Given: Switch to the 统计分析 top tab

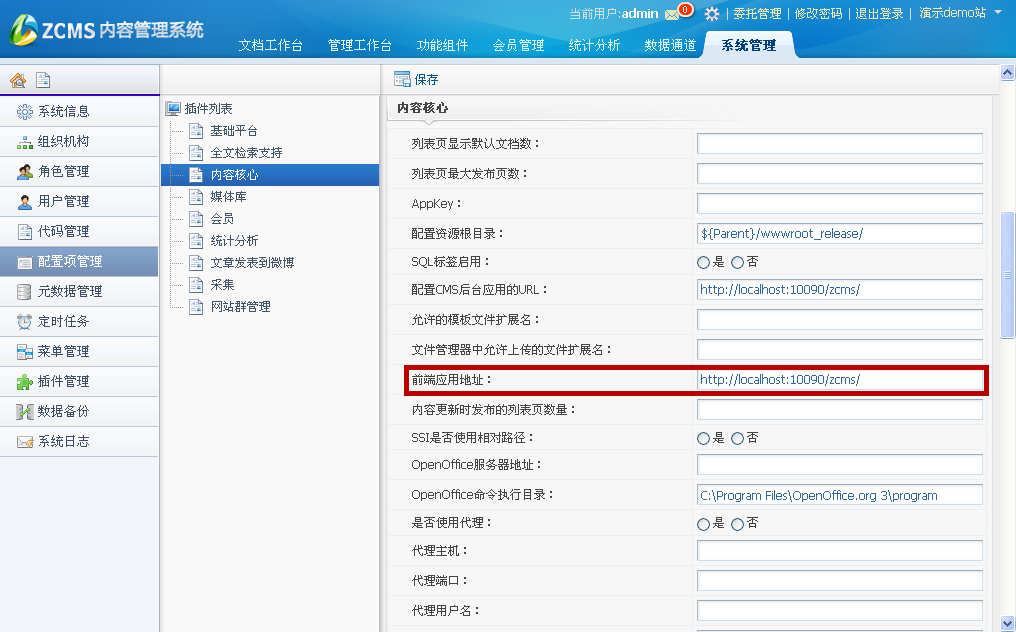Looking at the screenshot, I should [x=594, y=45].
